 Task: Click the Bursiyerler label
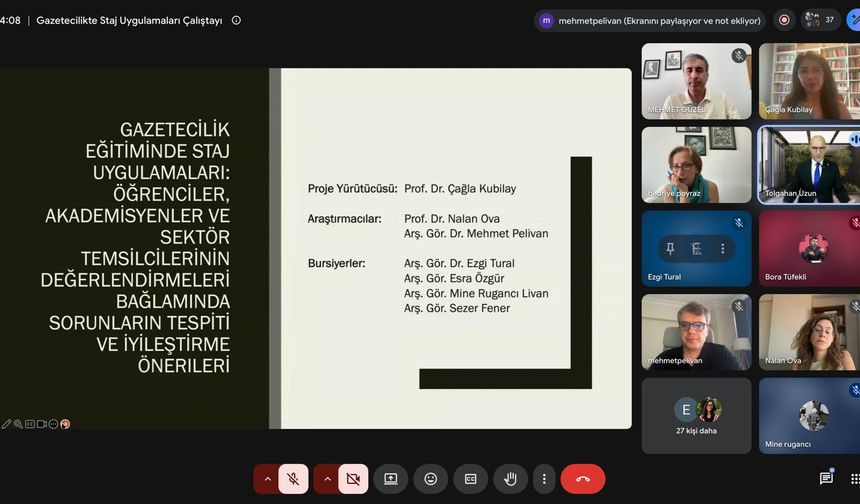click(336, 263)
